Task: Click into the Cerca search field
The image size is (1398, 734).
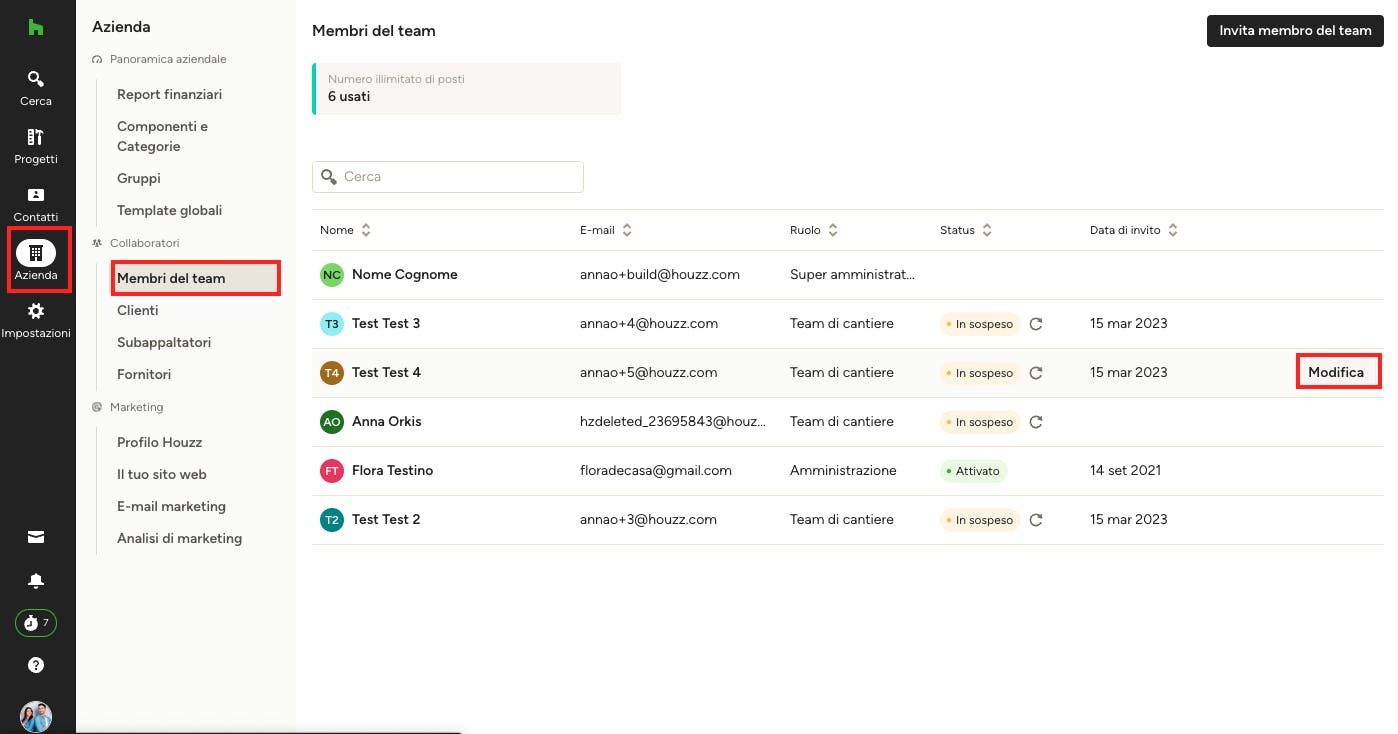Action: (448, 177)
